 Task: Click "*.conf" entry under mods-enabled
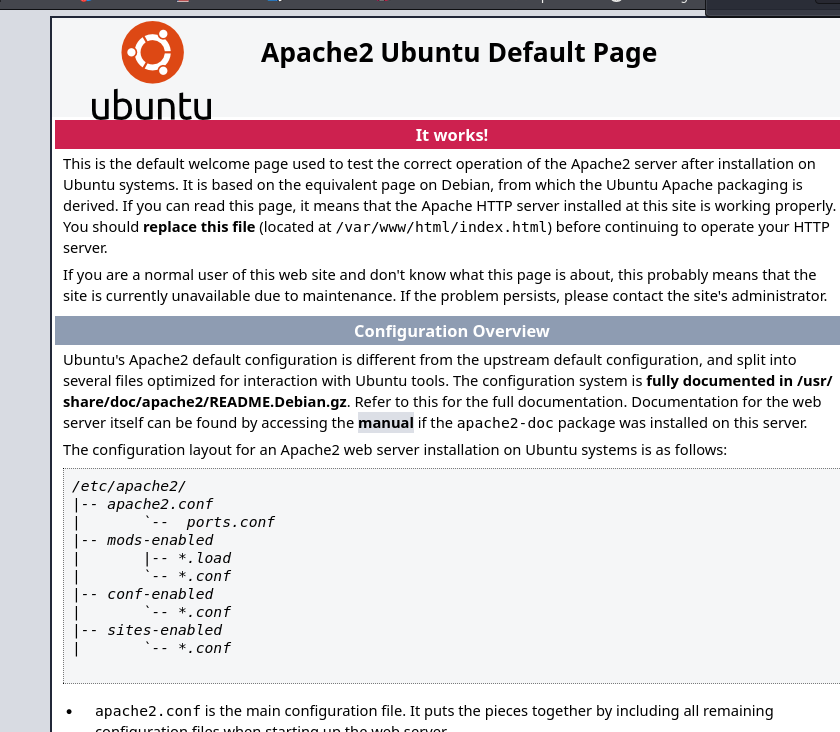pos(204,576)
